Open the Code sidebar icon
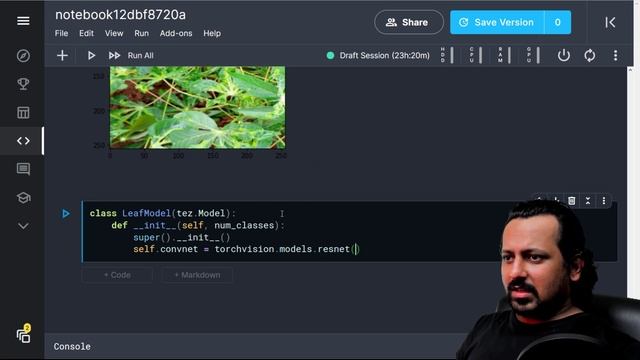This screenshot has width=640, height=360. pyautogui.click(x=23, y=141)
